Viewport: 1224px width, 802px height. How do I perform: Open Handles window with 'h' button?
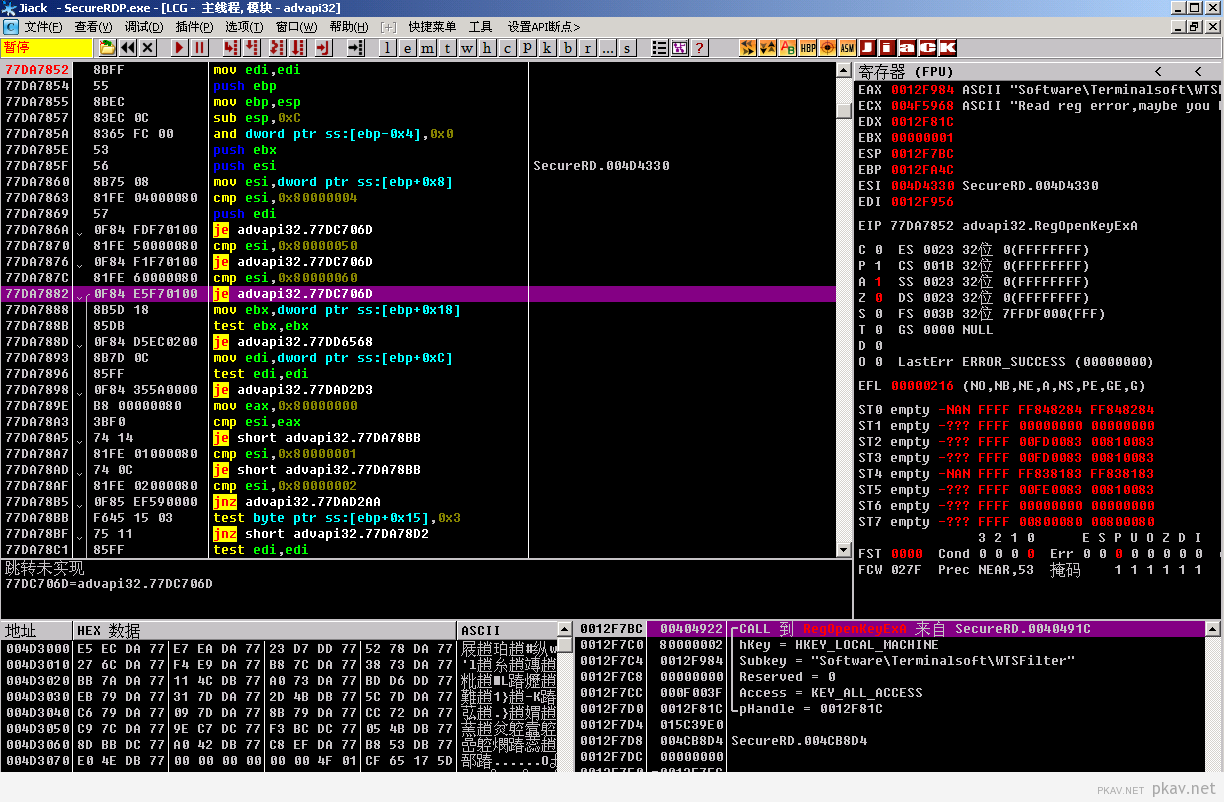click(x=488, y=48)
